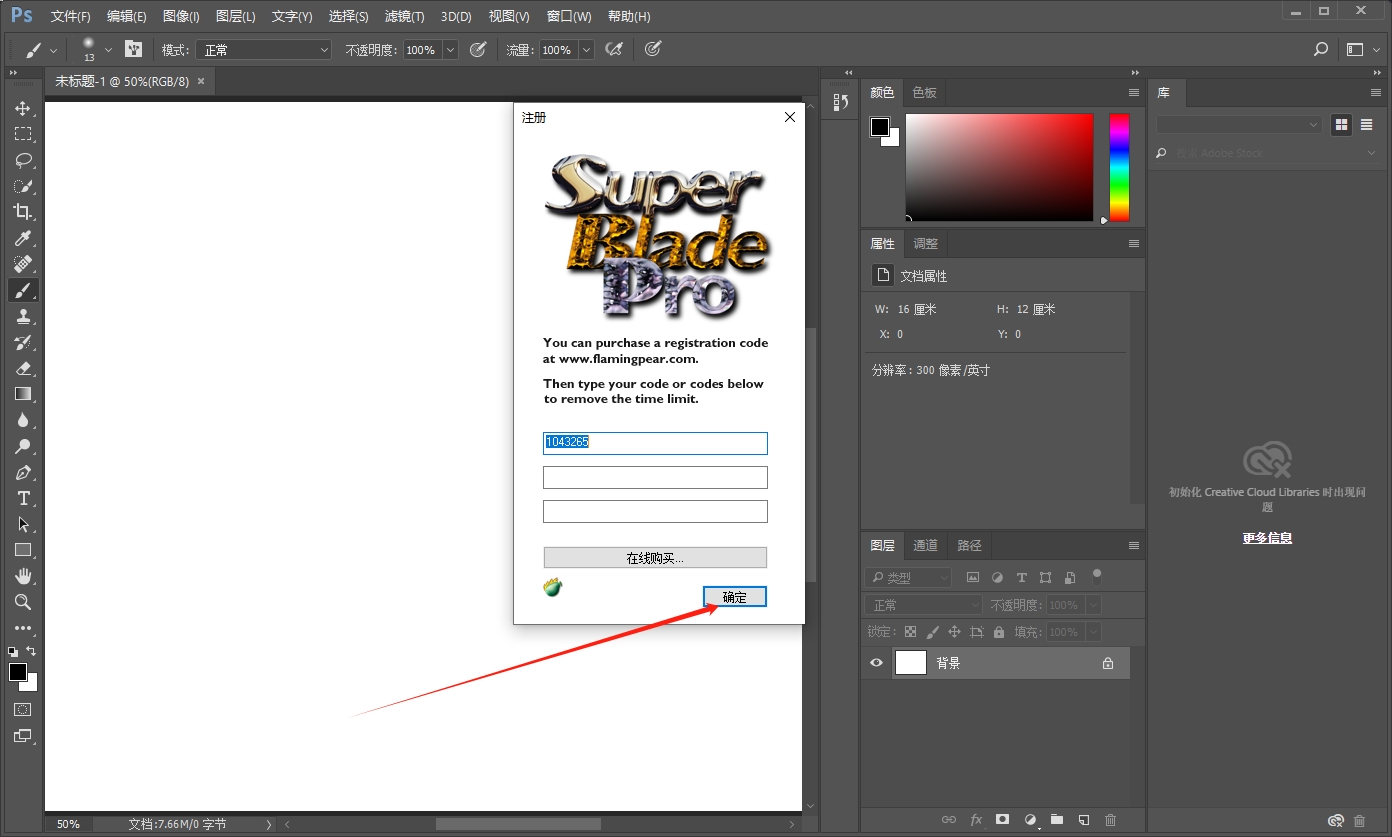1392x837 pixels.
Task: Switch to the 通道 tab
Action: (926, 545)
